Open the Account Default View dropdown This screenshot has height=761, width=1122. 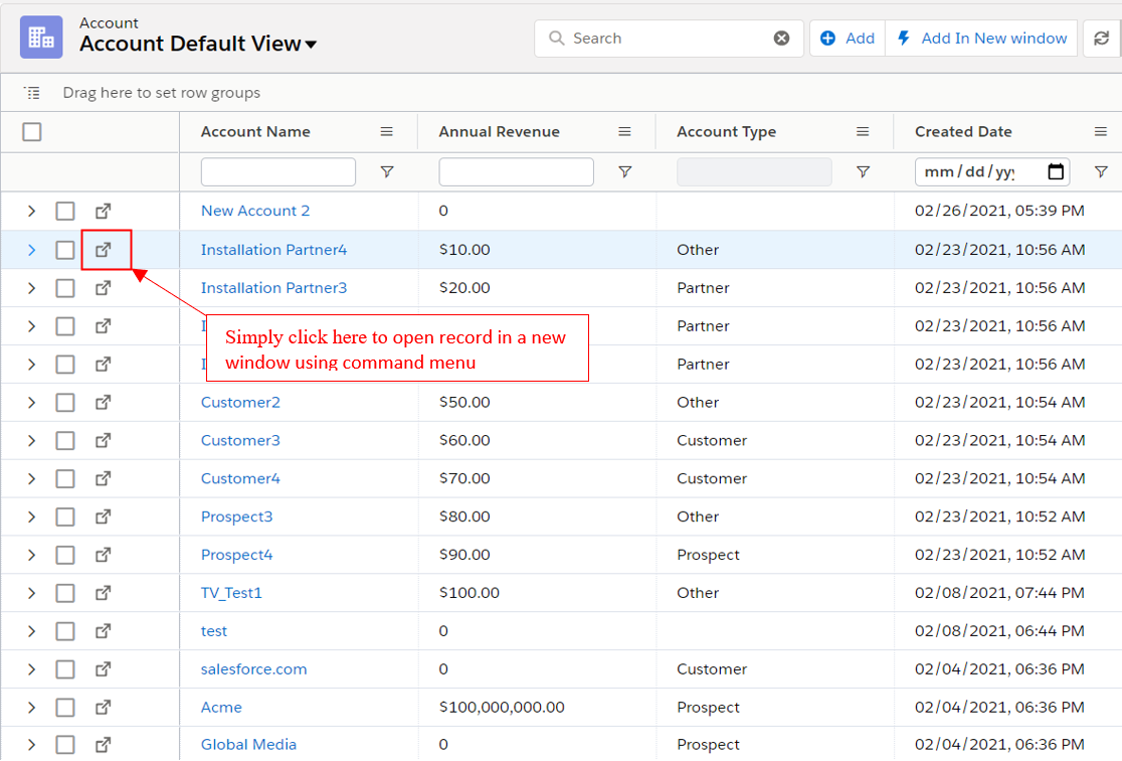coord(311,45)
